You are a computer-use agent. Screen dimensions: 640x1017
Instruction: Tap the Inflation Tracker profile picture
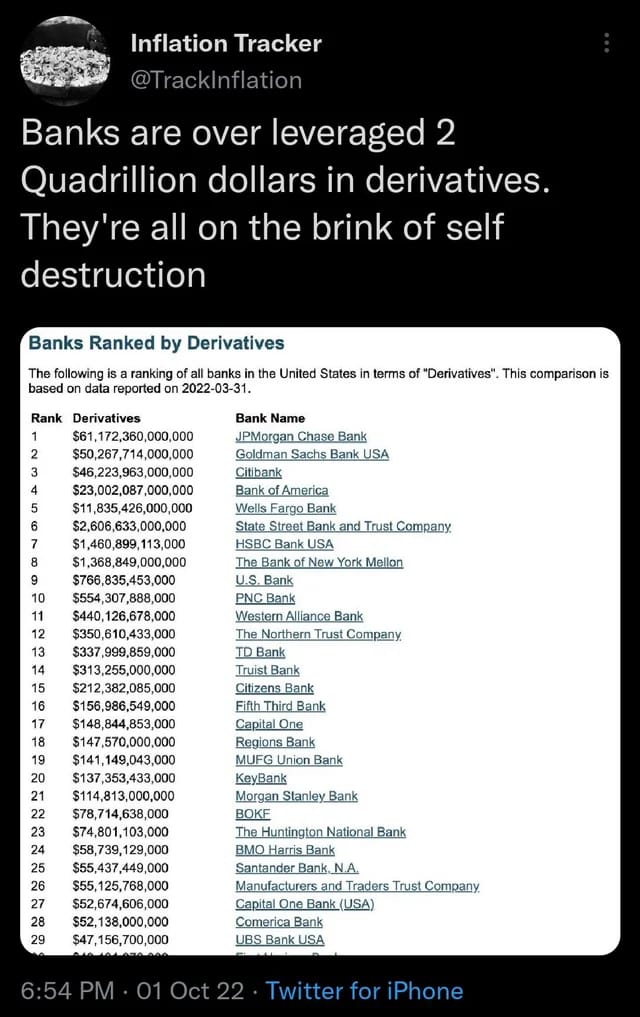click(x=65, y=61)
